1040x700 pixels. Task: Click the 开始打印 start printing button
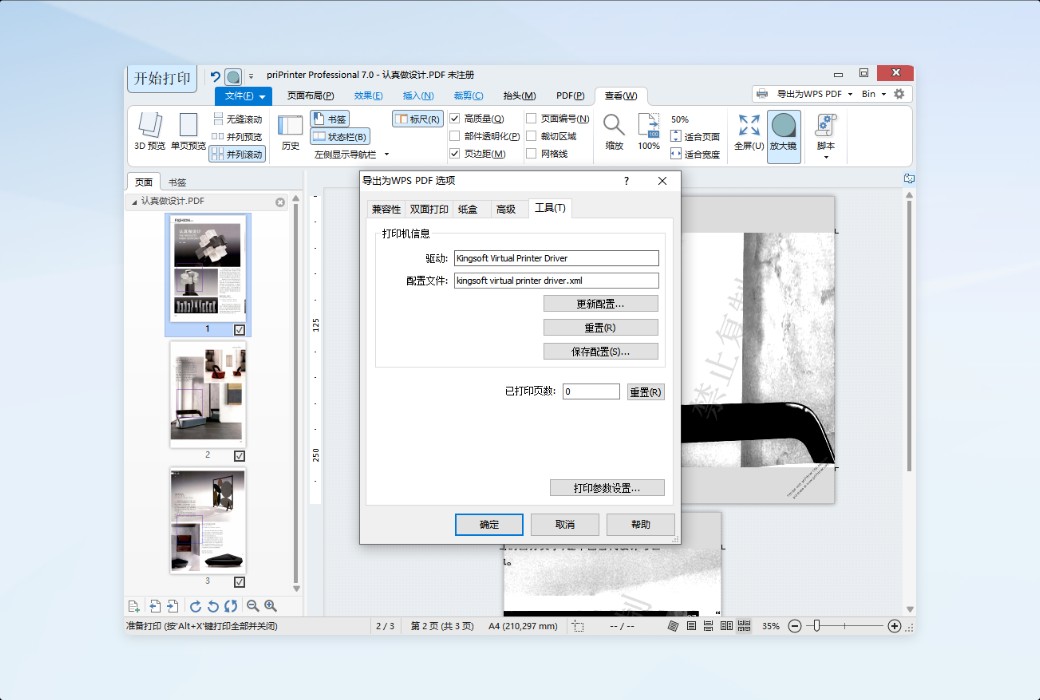[162, 78]
